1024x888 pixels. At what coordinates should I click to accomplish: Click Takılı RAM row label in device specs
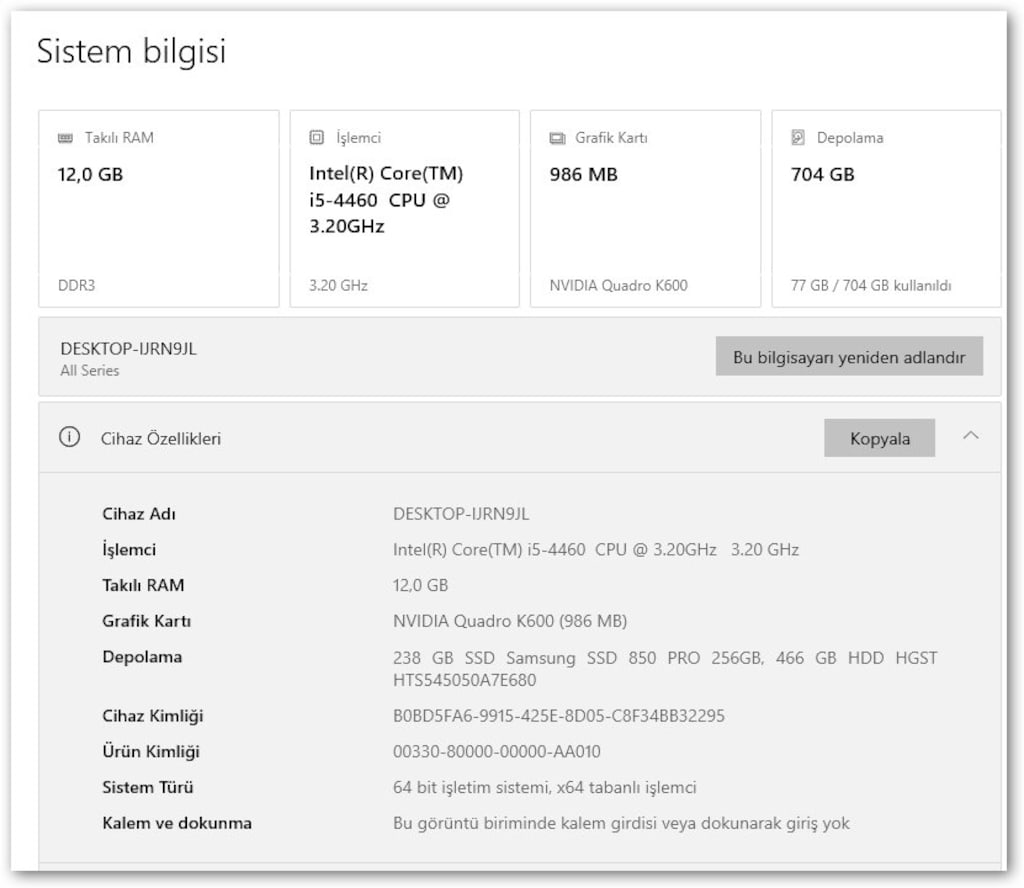pos(143,585)
